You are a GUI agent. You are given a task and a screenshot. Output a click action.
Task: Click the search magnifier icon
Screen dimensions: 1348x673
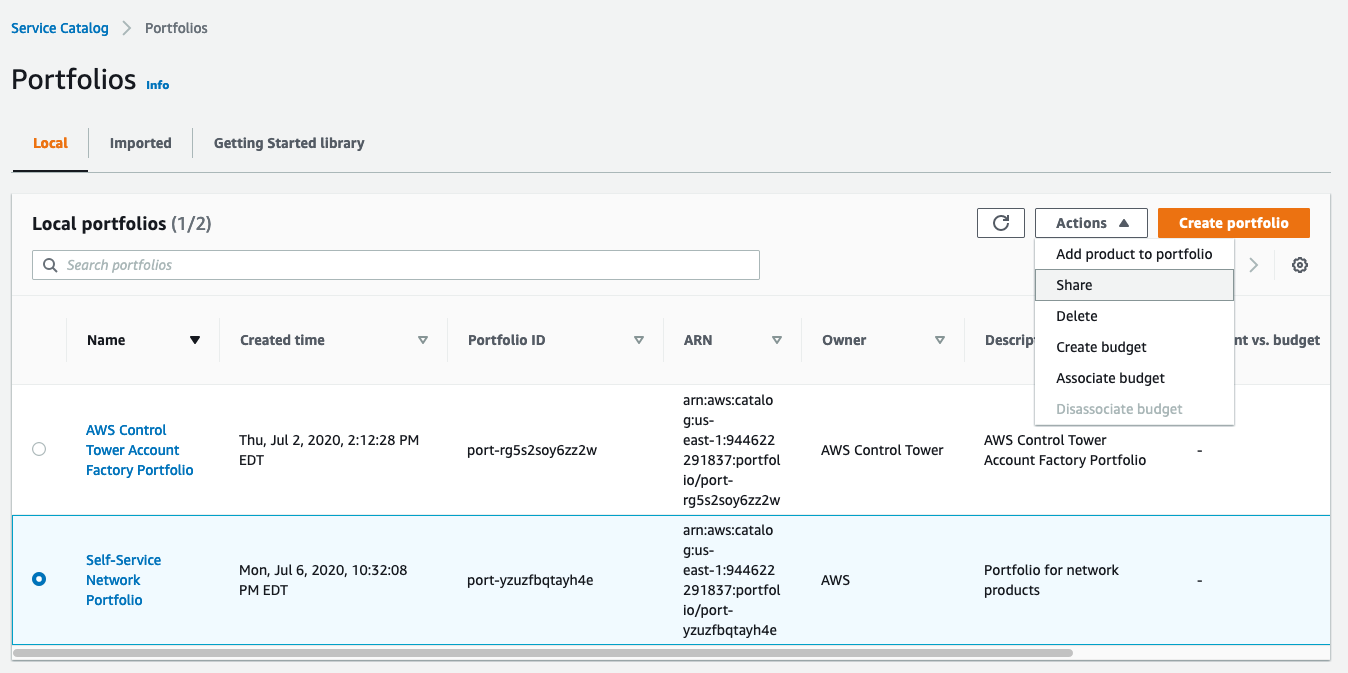50,264
